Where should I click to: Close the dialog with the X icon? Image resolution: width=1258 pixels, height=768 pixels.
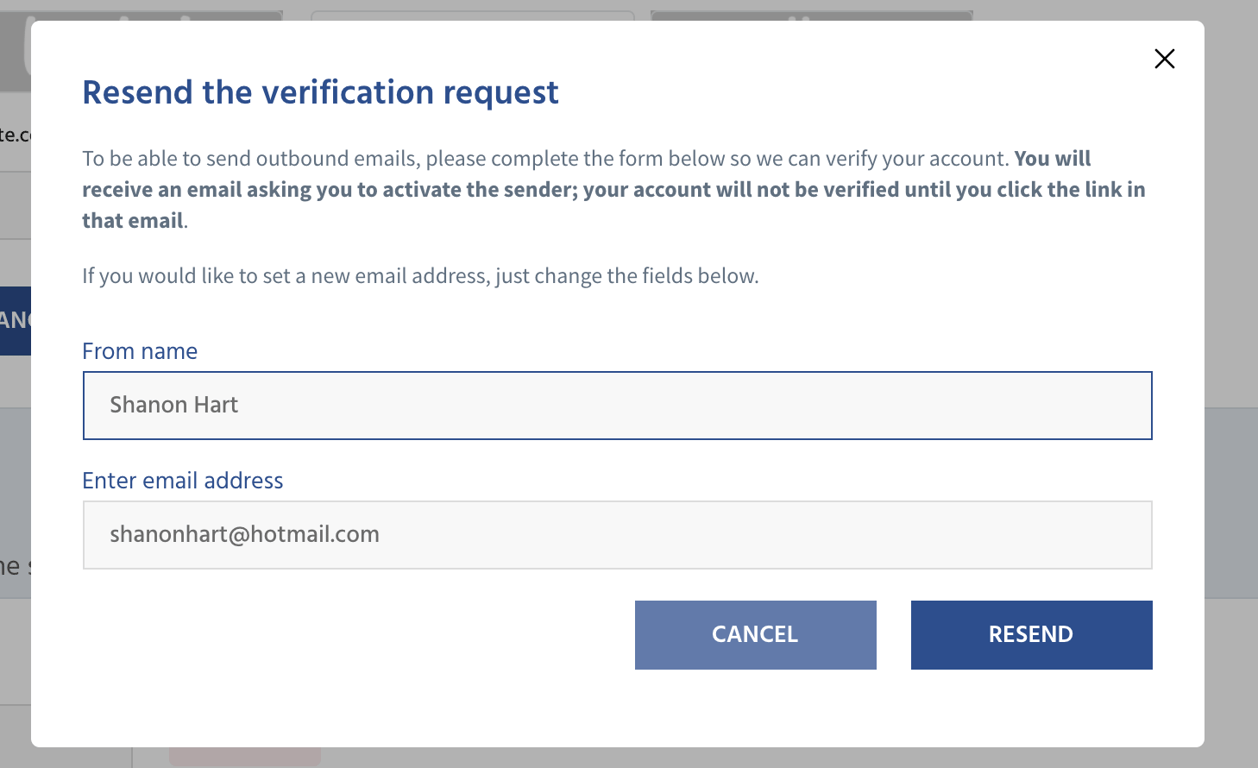[x=1164, y=59]
